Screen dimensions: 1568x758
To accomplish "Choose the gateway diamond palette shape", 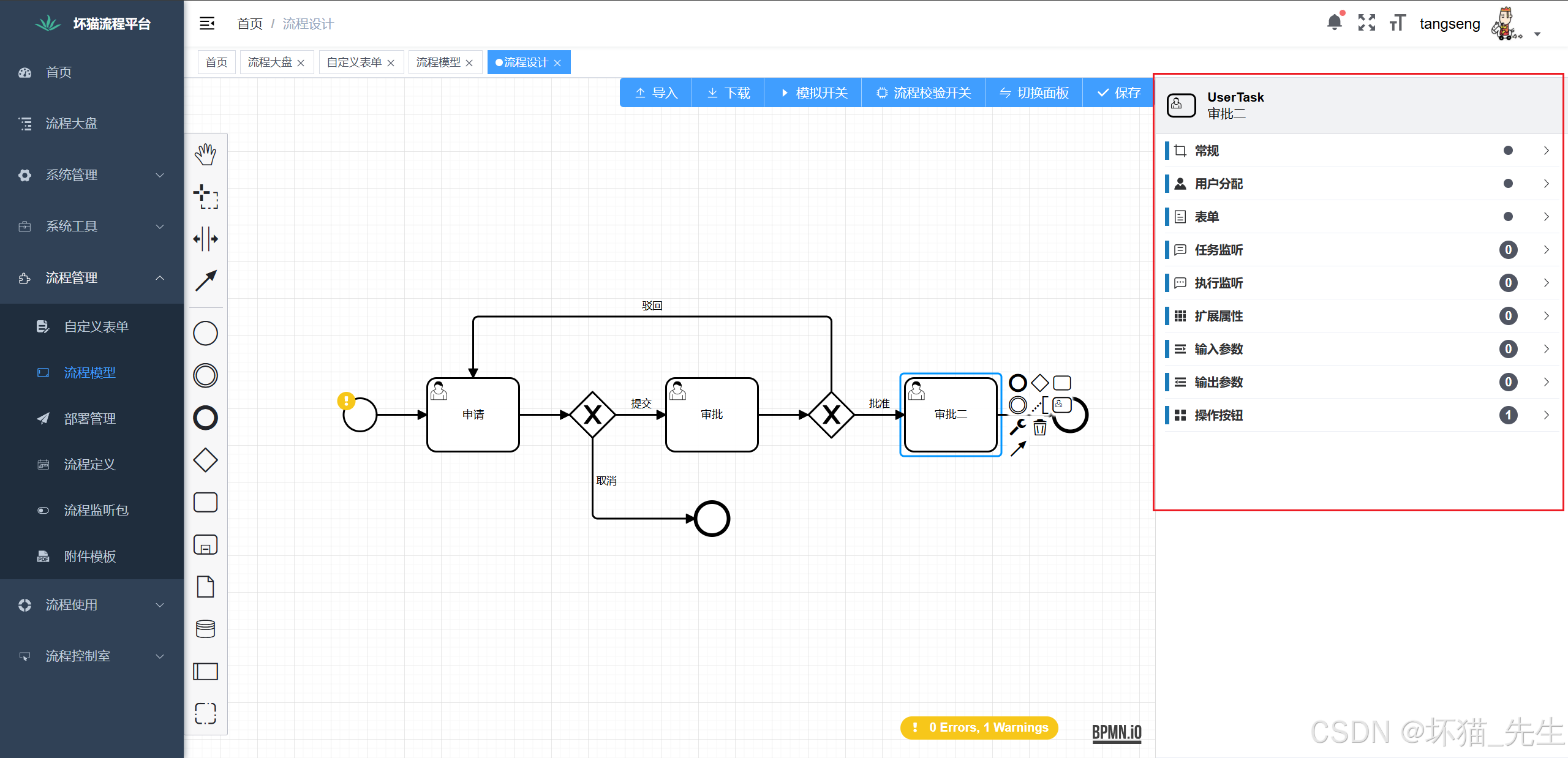I will (x=205, y=460).
